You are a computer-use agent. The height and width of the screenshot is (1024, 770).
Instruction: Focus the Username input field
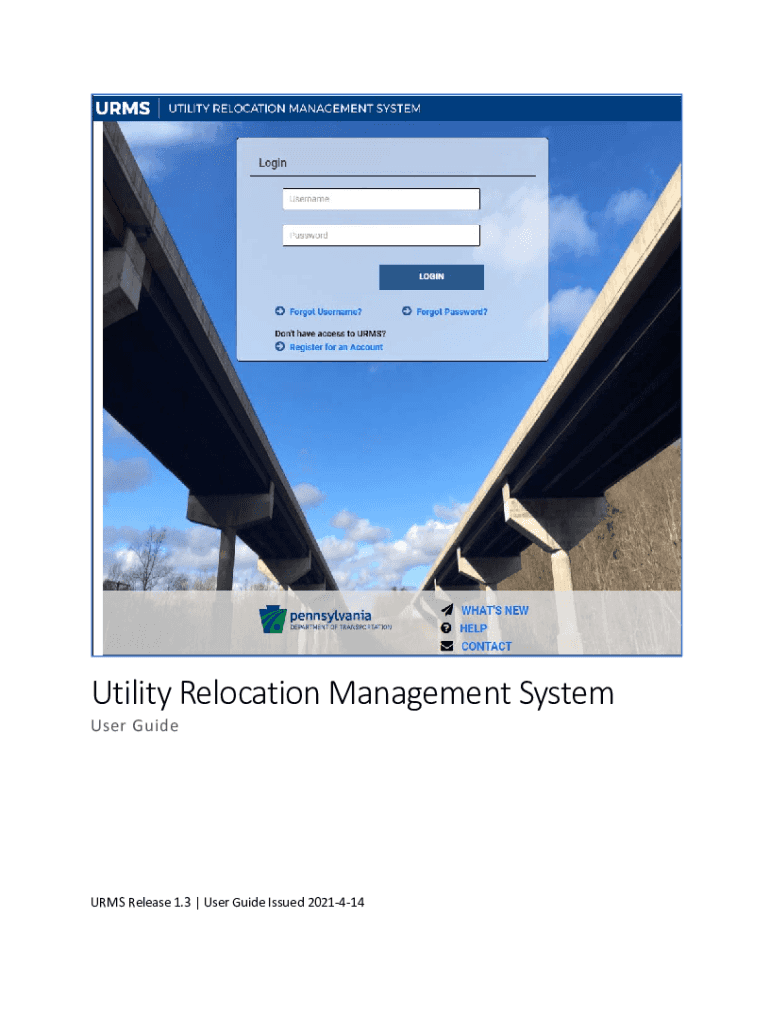tap(381, 199)
